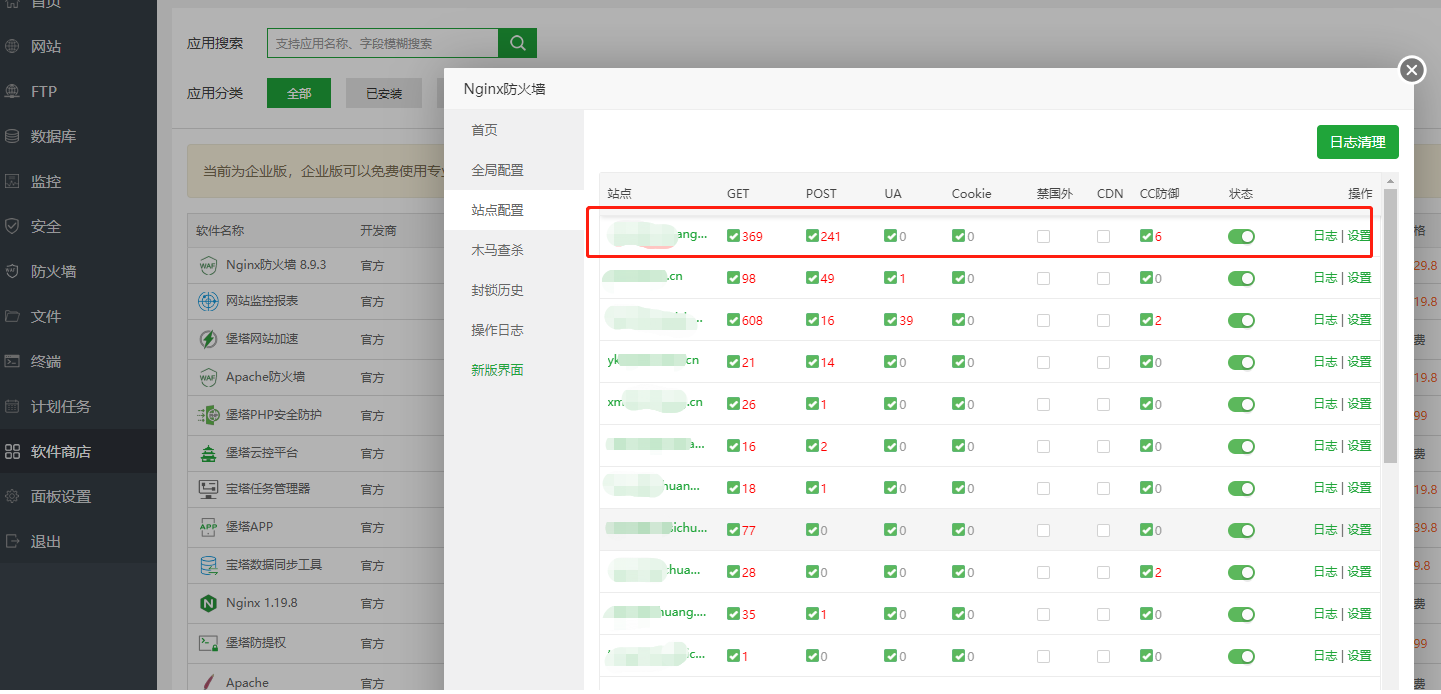Click the magnifier search button beside 应用搜索
Screen dimensions: 1441x694
click(518, 43)
